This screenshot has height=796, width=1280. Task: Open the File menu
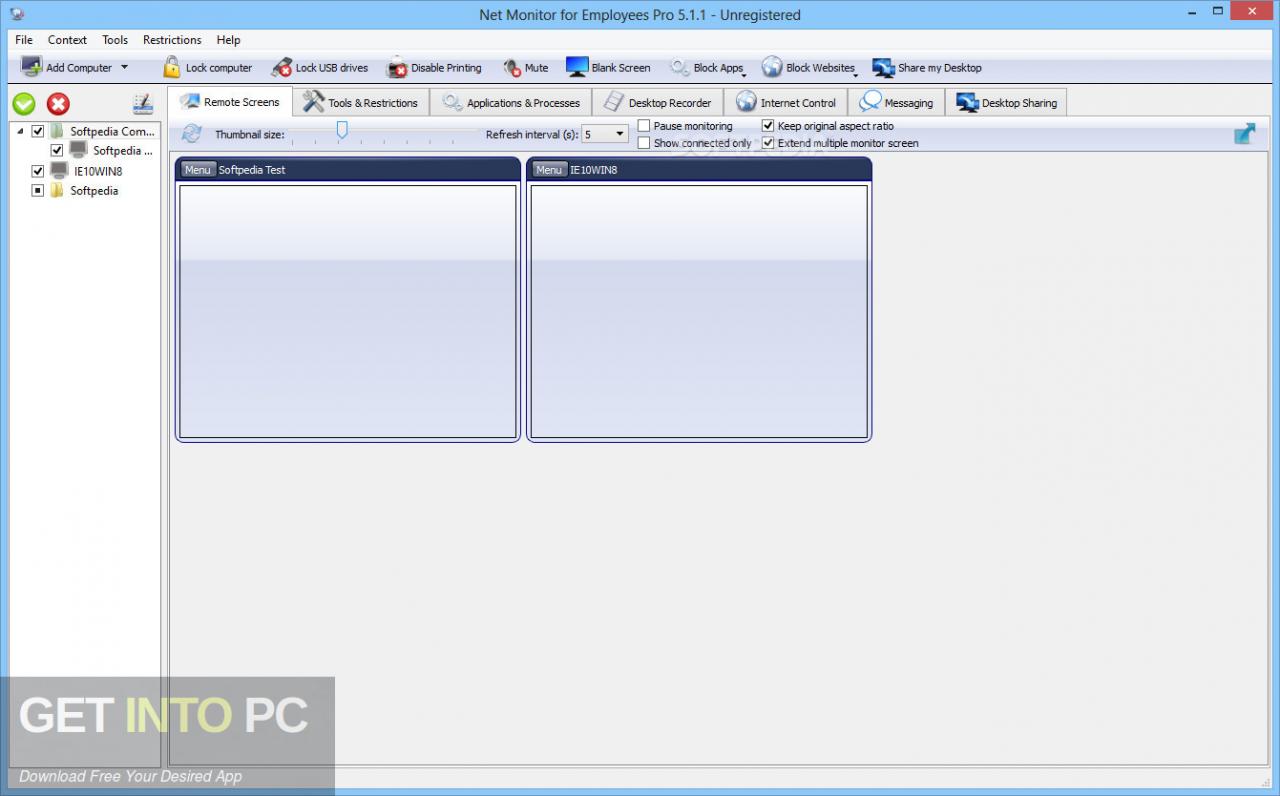point(24,40)
